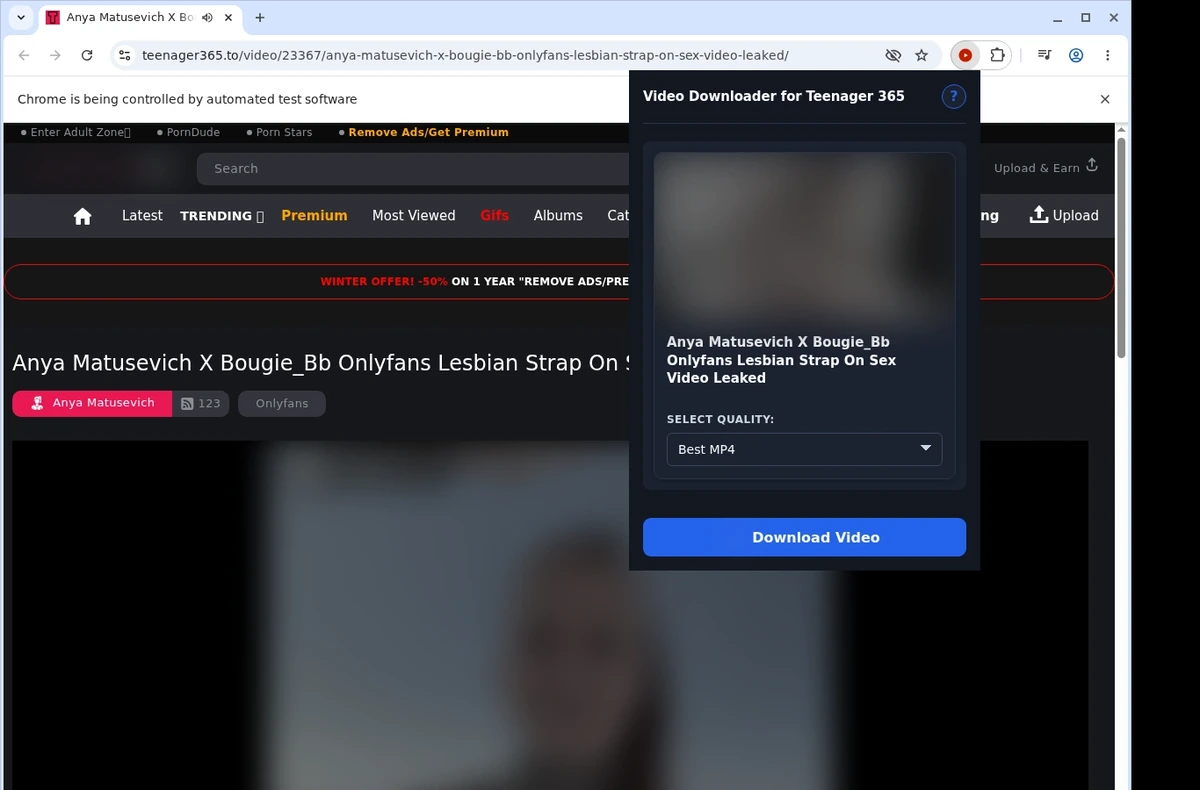Click the Home icon in the site navigation
The image size is (1200, 790).
83,216
